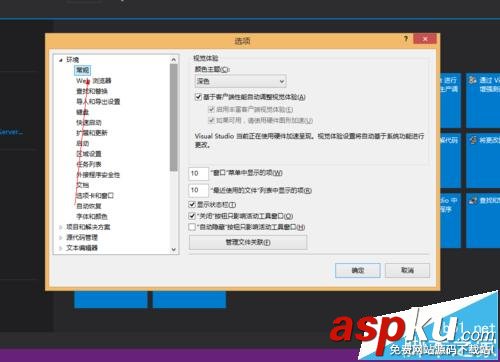The width and height of the screenshot is (500, 362).
Task: Click the 取消 button
Action: (x=407, y=270)
